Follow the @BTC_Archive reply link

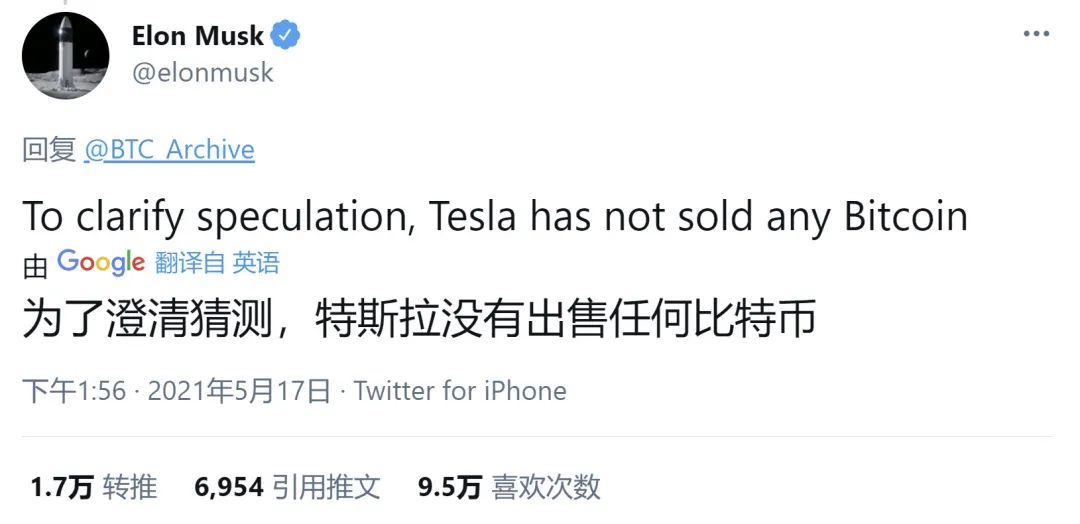tap(169, 150)
